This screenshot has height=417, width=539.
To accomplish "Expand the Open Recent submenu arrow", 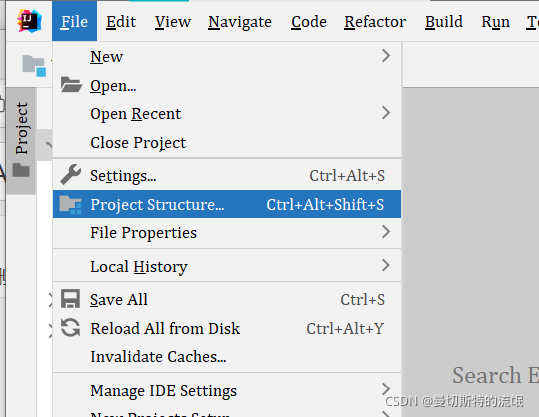I will point(386,112).
